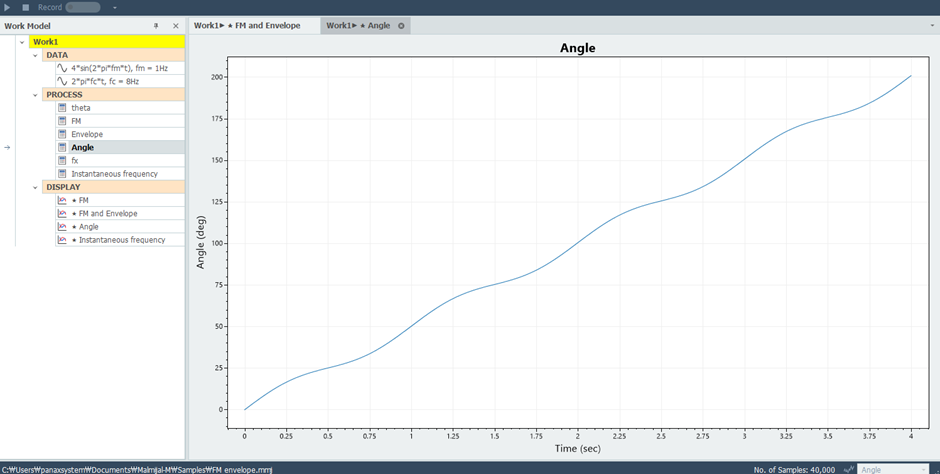Select the PROCESS group header

coord(114,95)
